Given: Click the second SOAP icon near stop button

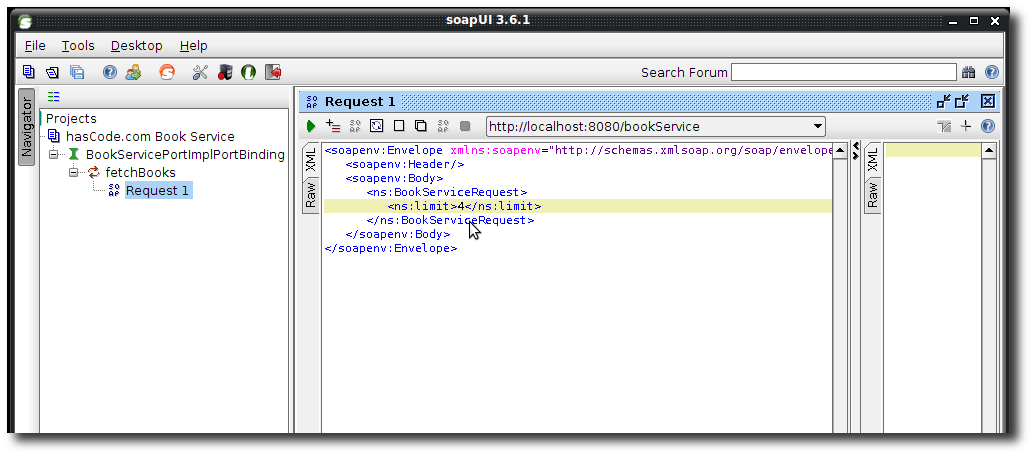Looking at the screenshot, I should (x=443, y=126).
